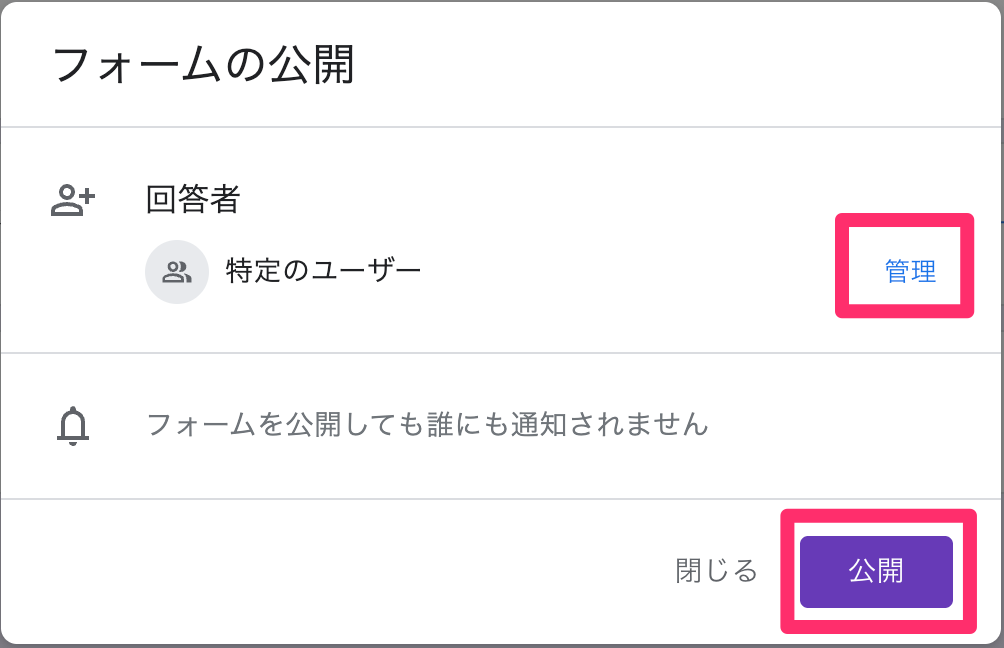Click the no-notification message row
This screenshot has width=1004, height=648.
501,425
